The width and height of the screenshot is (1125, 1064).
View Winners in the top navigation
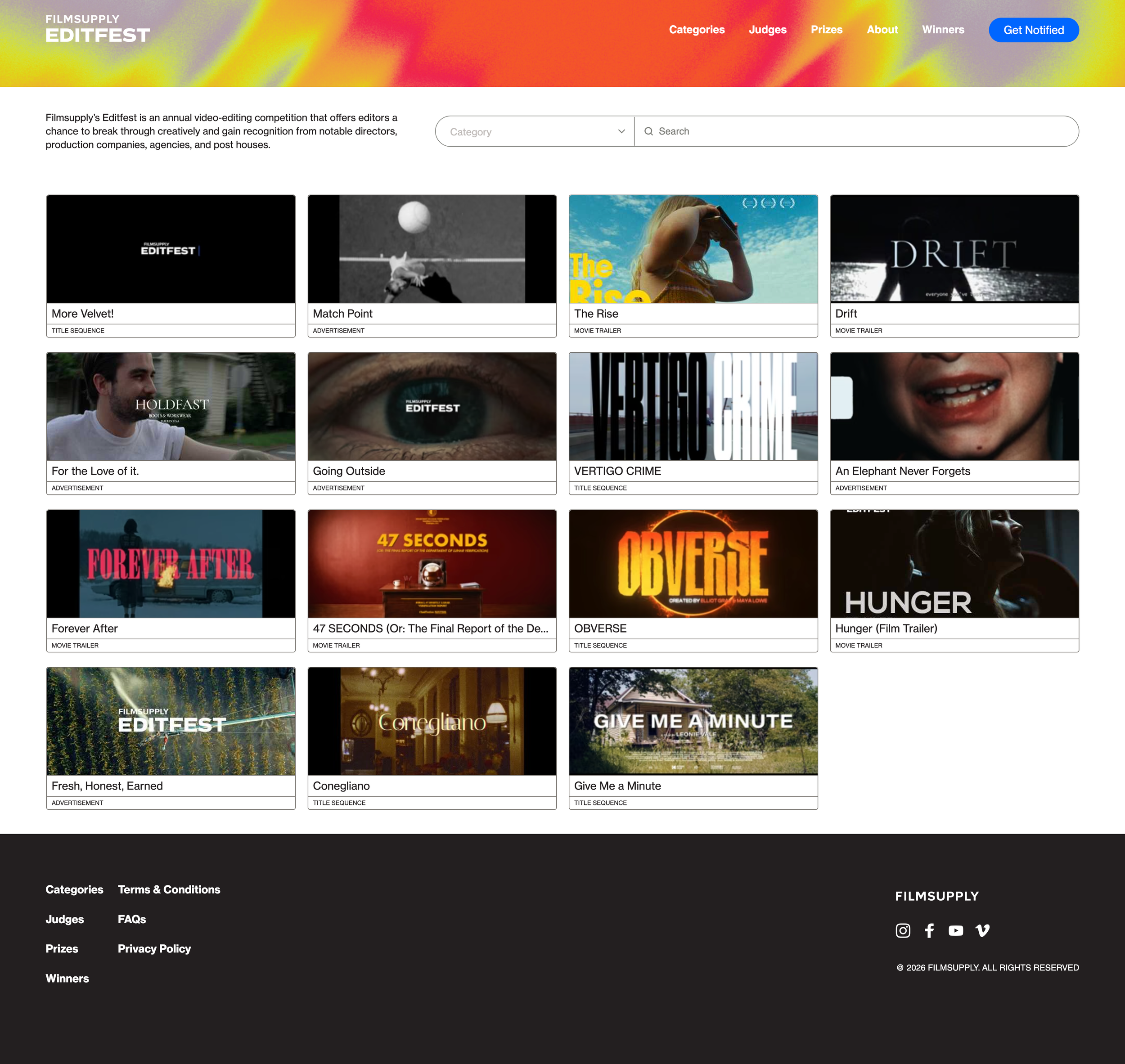coord(943,30)
